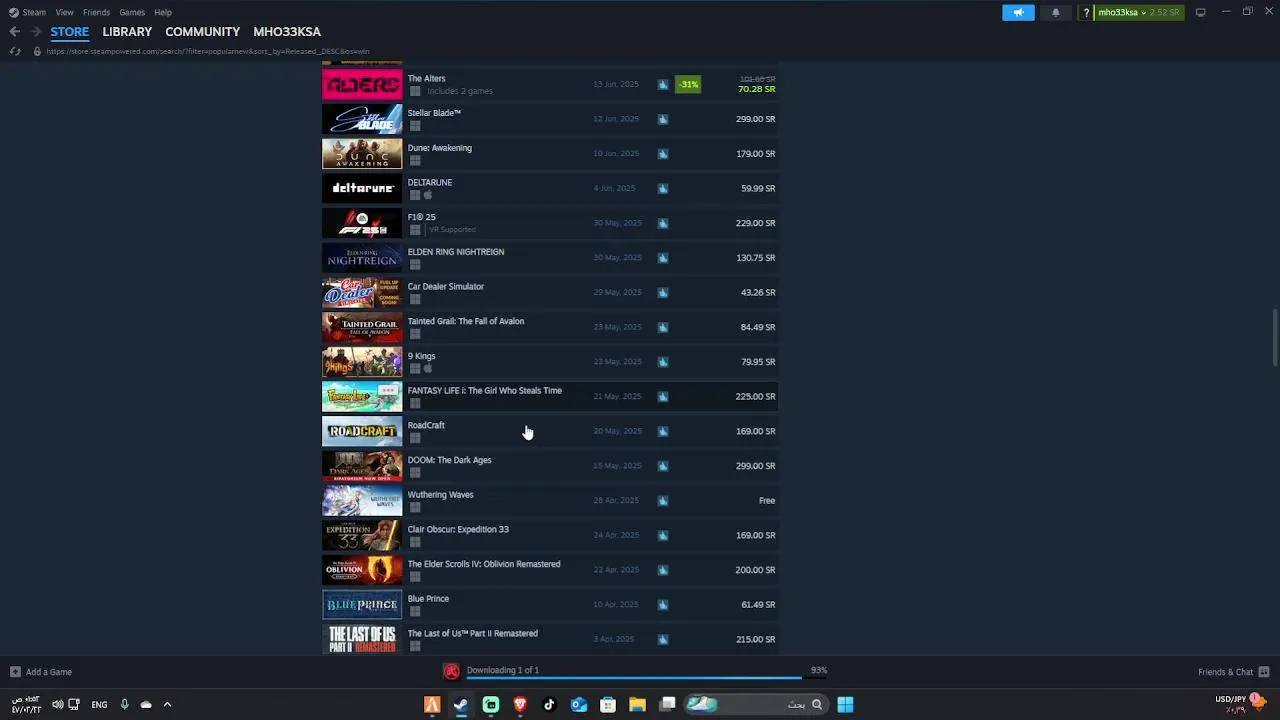Screen dimensions: 1280x720
Task: Click the microphone tray icon
Action: coord(124,704)
